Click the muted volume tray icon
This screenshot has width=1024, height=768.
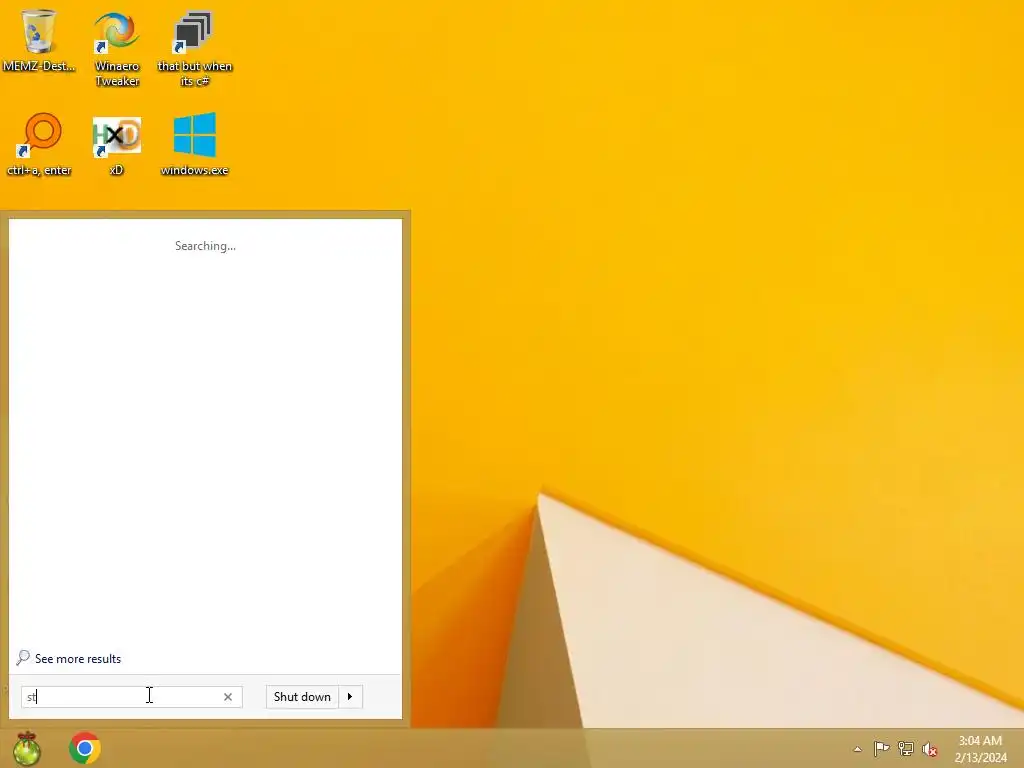coord(930,749)
